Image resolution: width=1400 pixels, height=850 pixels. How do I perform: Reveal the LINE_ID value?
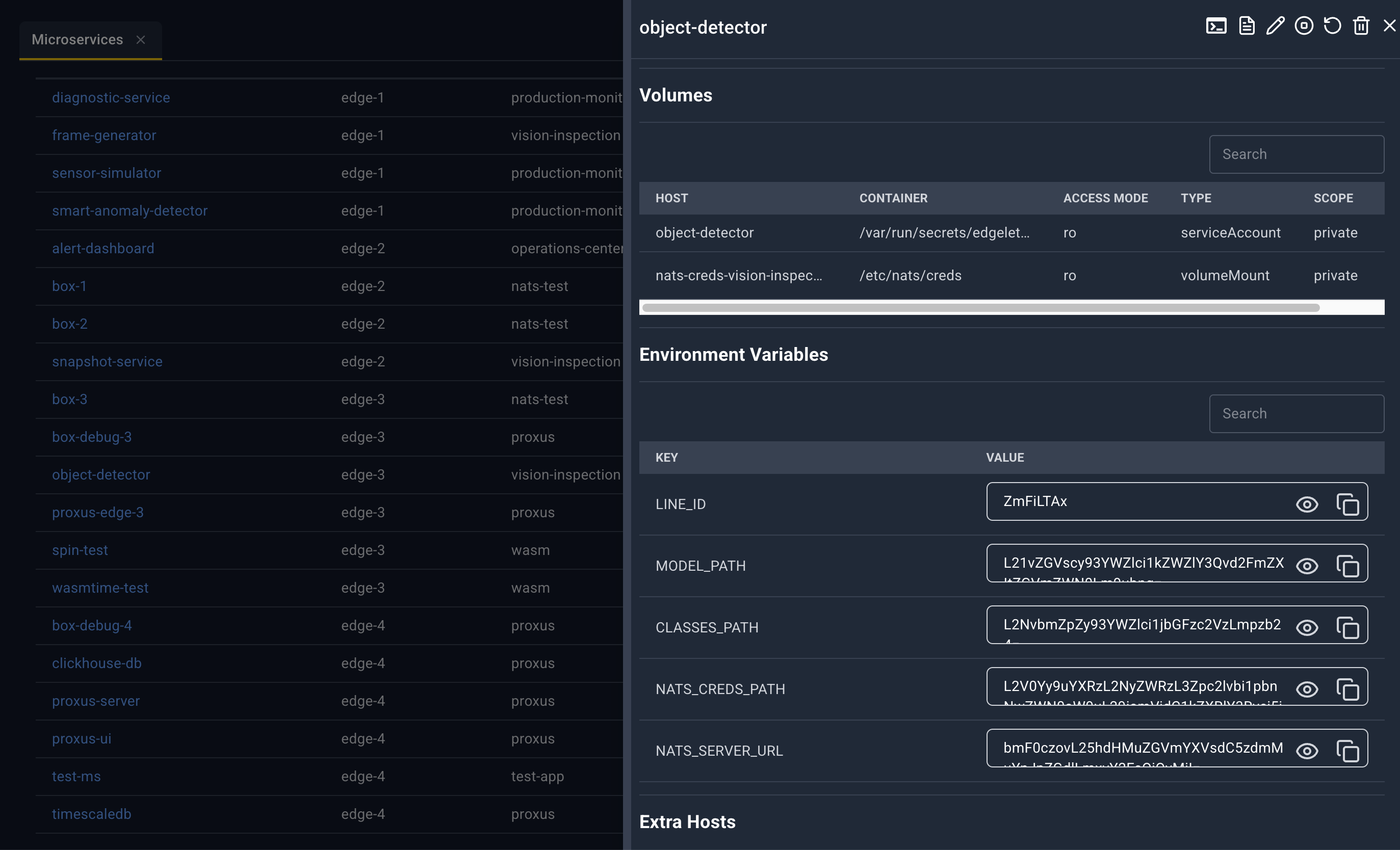tap(1307, 504)
